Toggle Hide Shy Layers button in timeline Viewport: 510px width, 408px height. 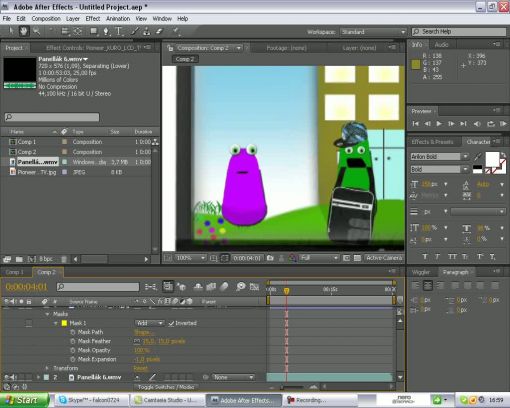(x=198, y=287)
